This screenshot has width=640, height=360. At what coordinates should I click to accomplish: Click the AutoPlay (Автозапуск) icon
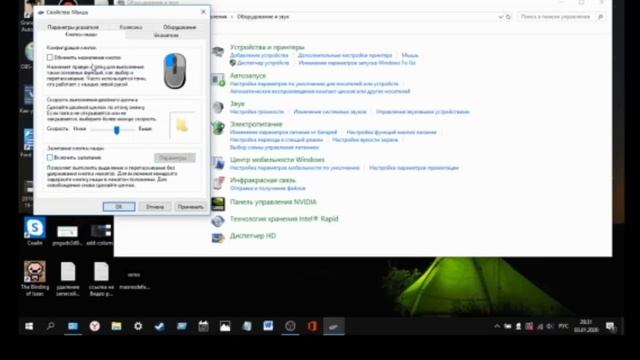pos(218,80)
